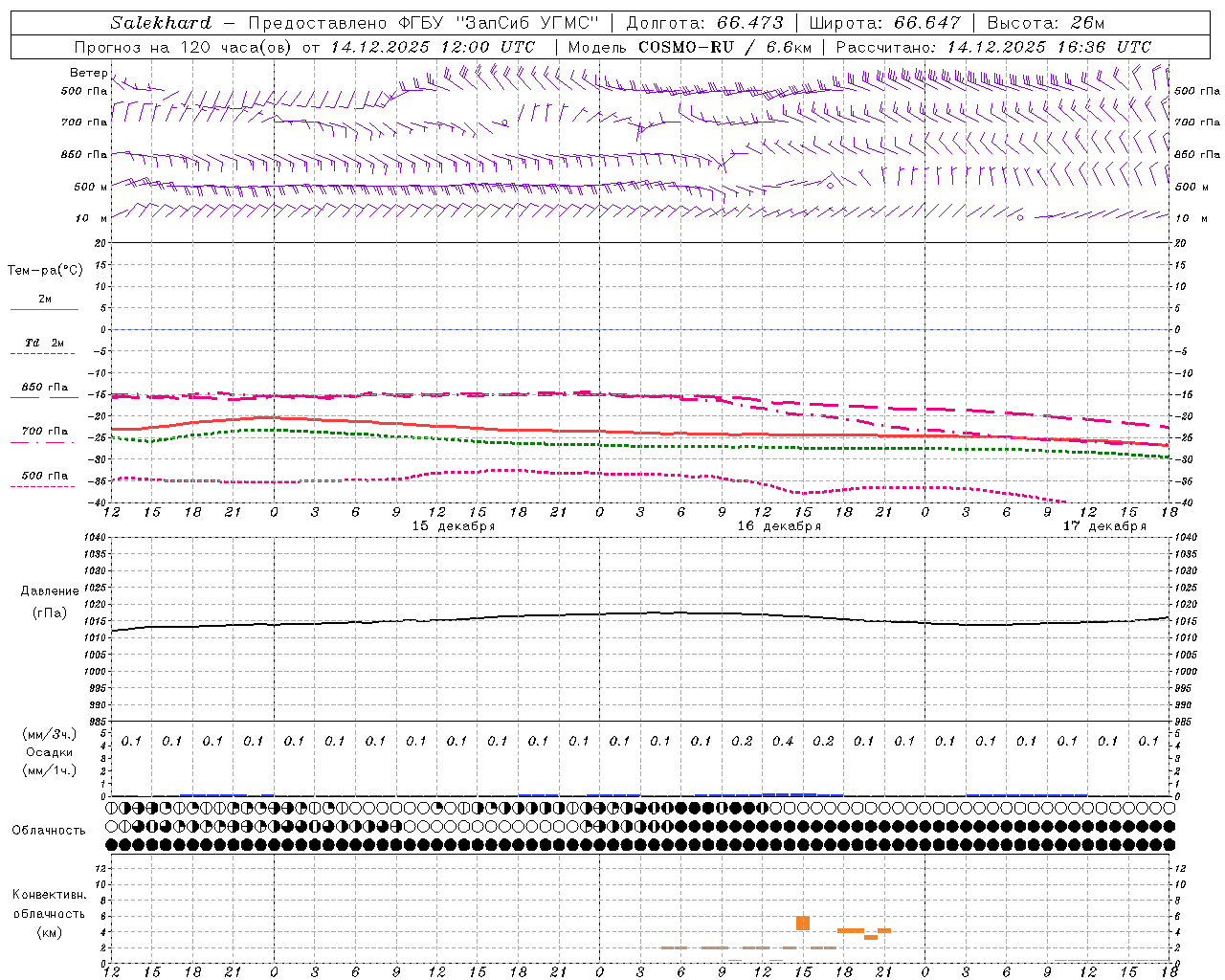Click the (км) convective cloud unit label
1225x980 pixels.
(49, 932)
